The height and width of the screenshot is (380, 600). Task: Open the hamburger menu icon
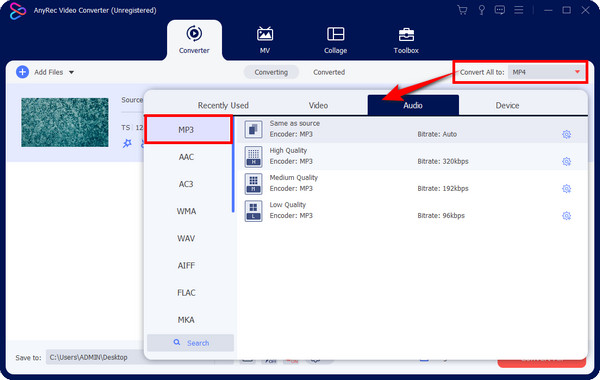pyautogui.click(x=518, y=10)
